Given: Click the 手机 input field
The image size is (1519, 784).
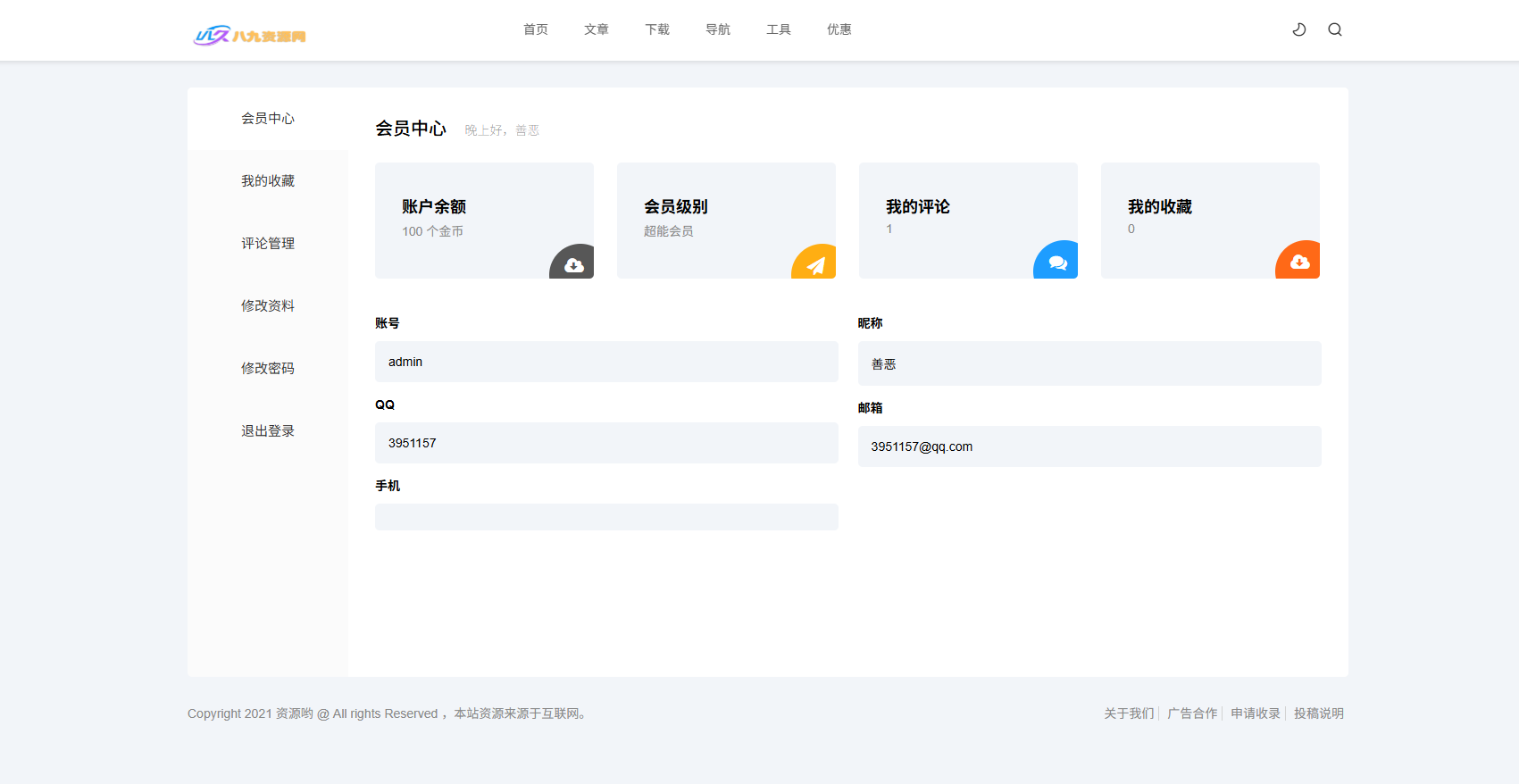Looking at the screenshot, I should [606, 517].
